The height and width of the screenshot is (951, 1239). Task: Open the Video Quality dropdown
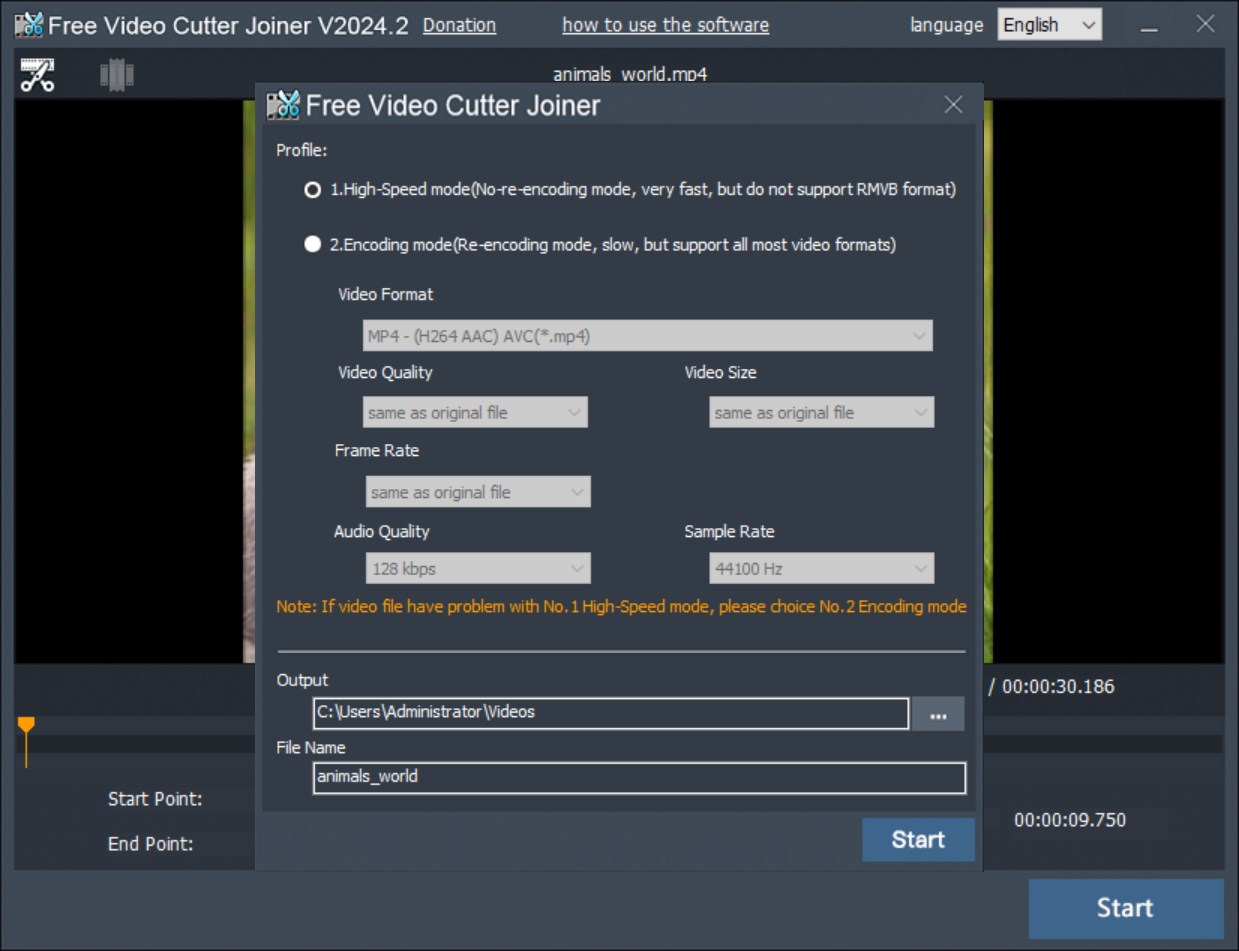(x=474, y=411)
